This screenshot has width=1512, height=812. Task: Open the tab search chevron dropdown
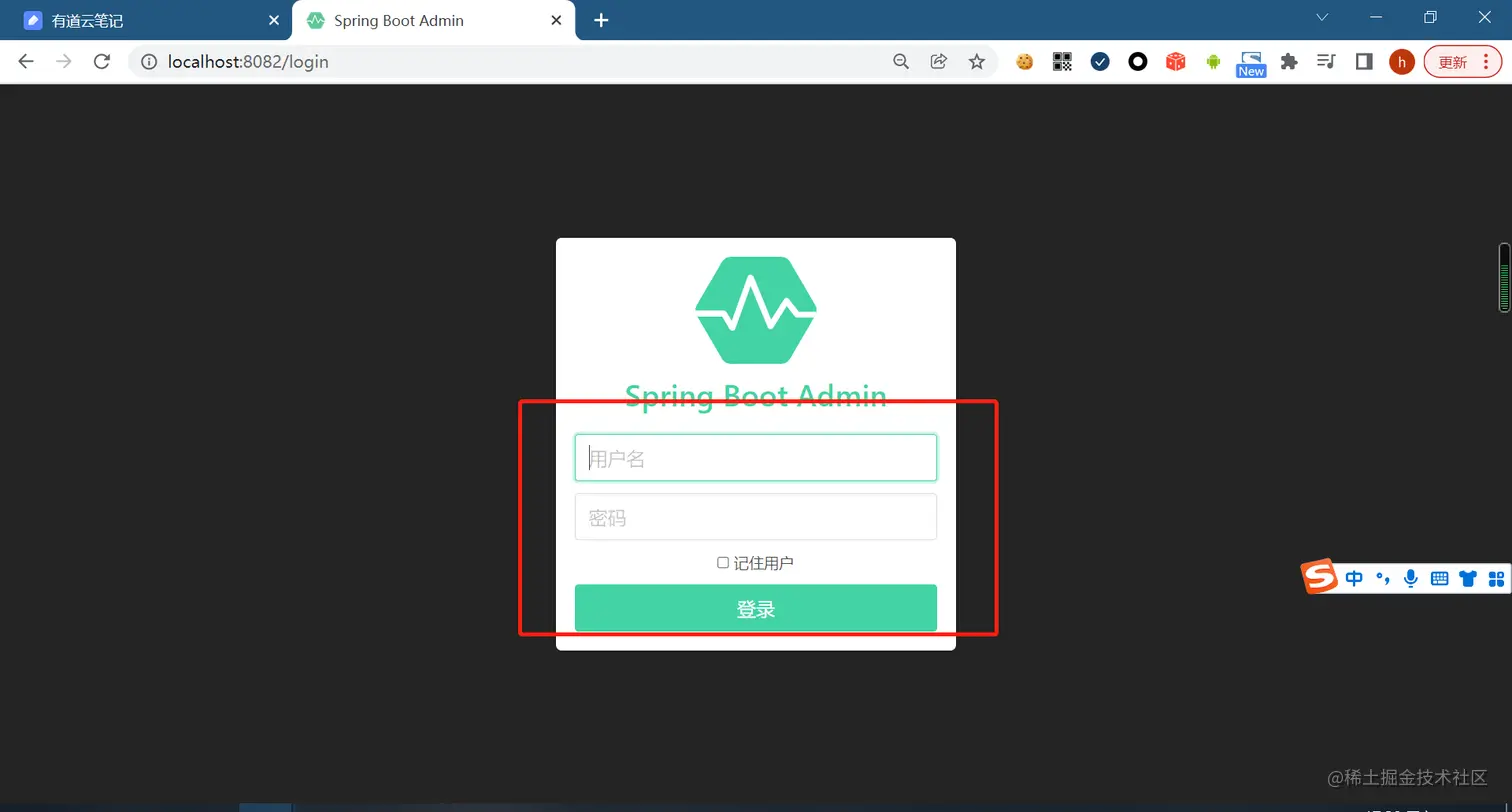(x=1322, y=18)
